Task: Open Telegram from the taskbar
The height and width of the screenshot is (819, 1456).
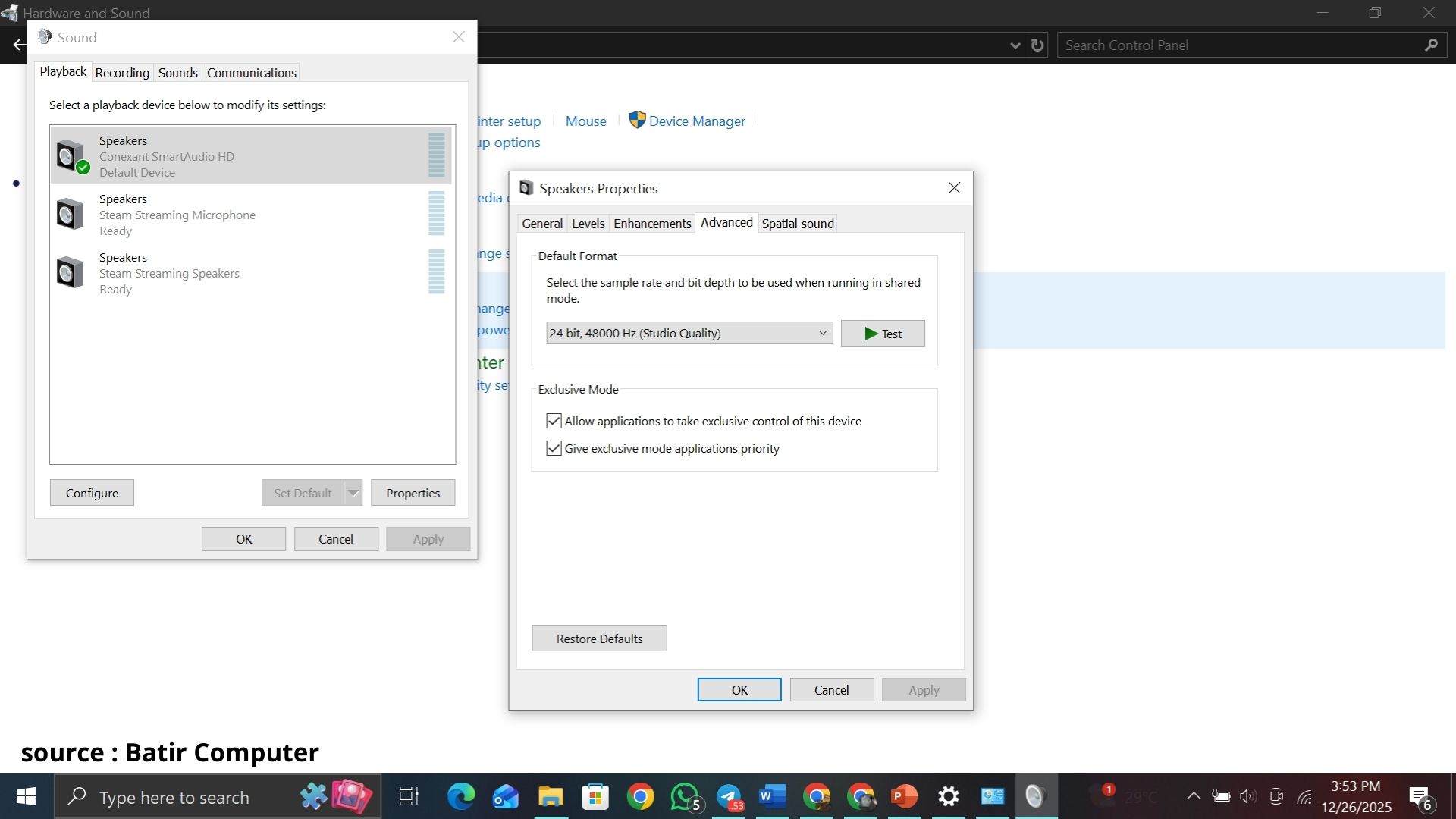Action: click(730, 797)
